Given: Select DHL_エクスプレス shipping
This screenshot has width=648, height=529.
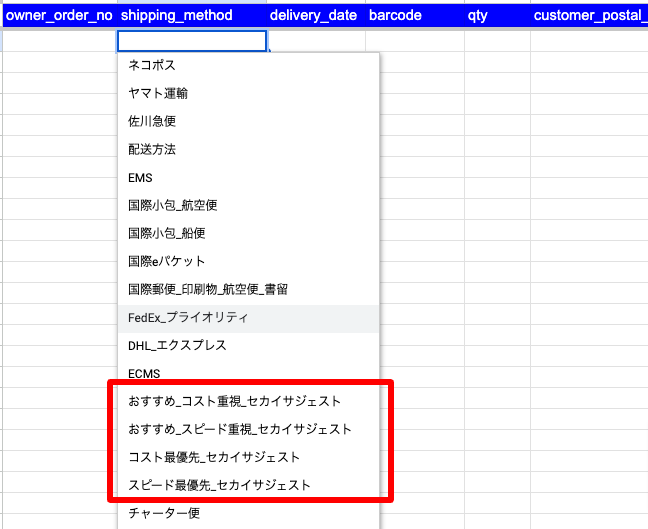Looking at the screenshot, I should tap(177, 345).
